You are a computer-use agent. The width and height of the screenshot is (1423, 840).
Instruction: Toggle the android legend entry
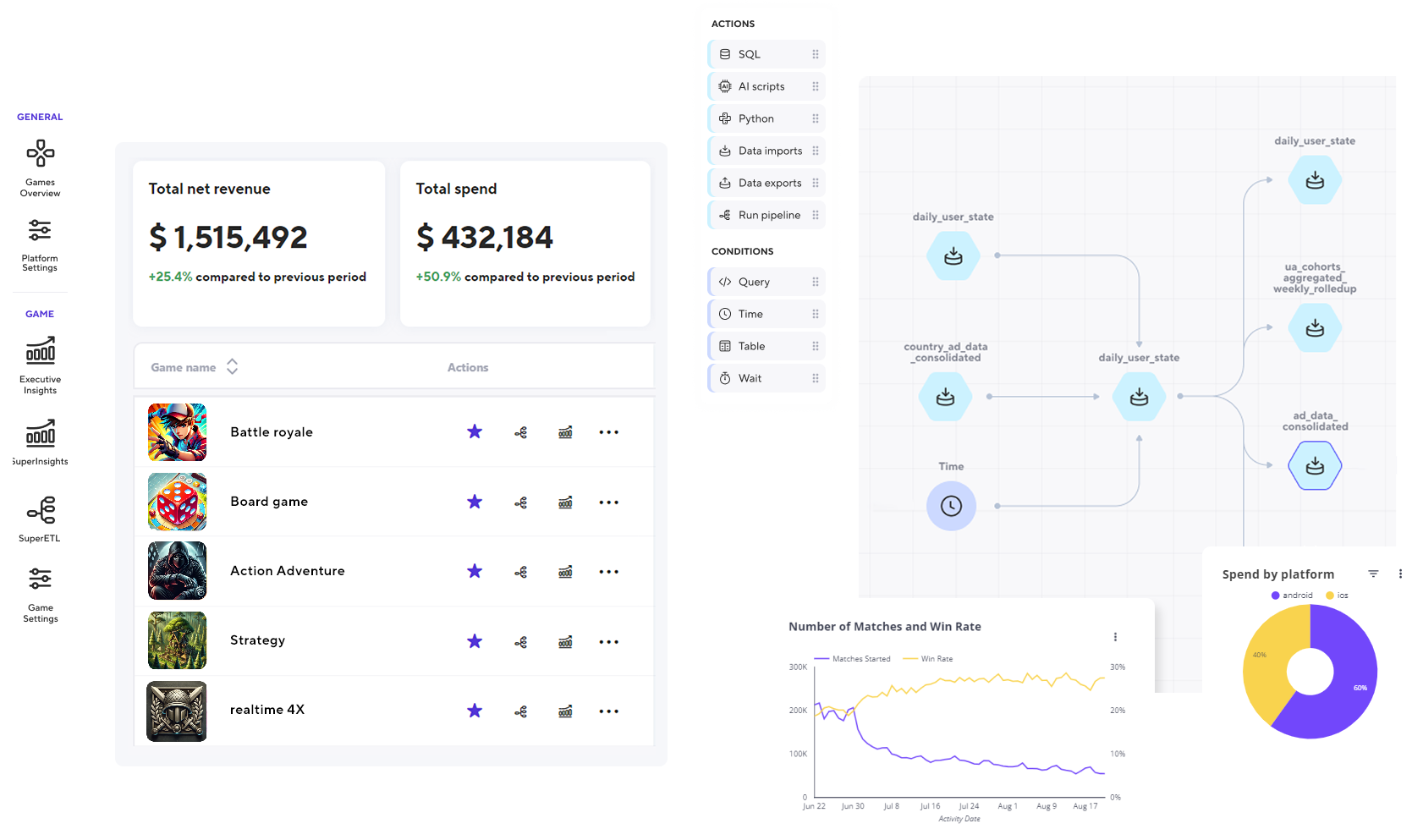(x=1292, y=596)
